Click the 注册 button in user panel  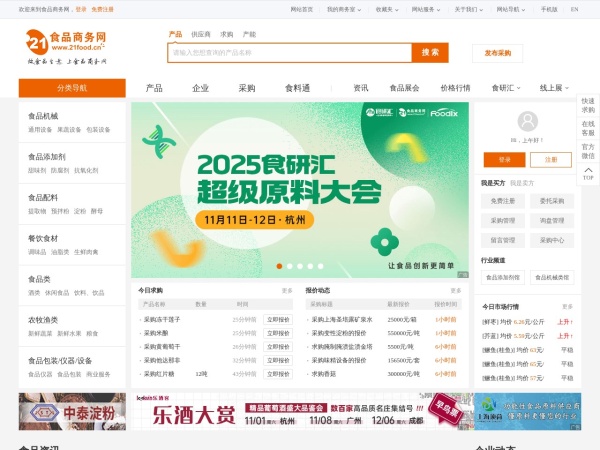point(551,160)
